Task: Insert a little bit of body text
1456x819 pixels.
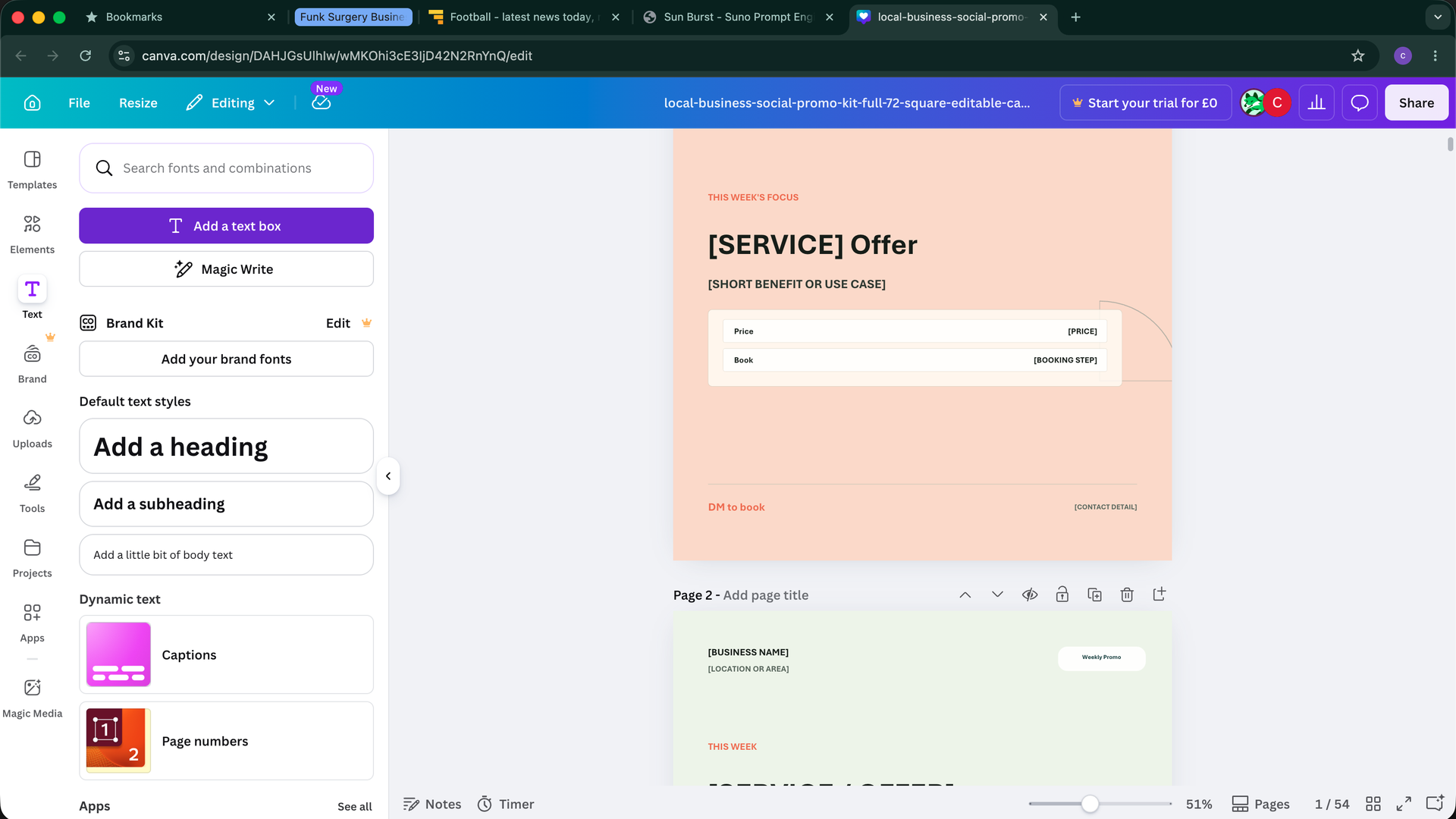Action: (x=226, y=555)
